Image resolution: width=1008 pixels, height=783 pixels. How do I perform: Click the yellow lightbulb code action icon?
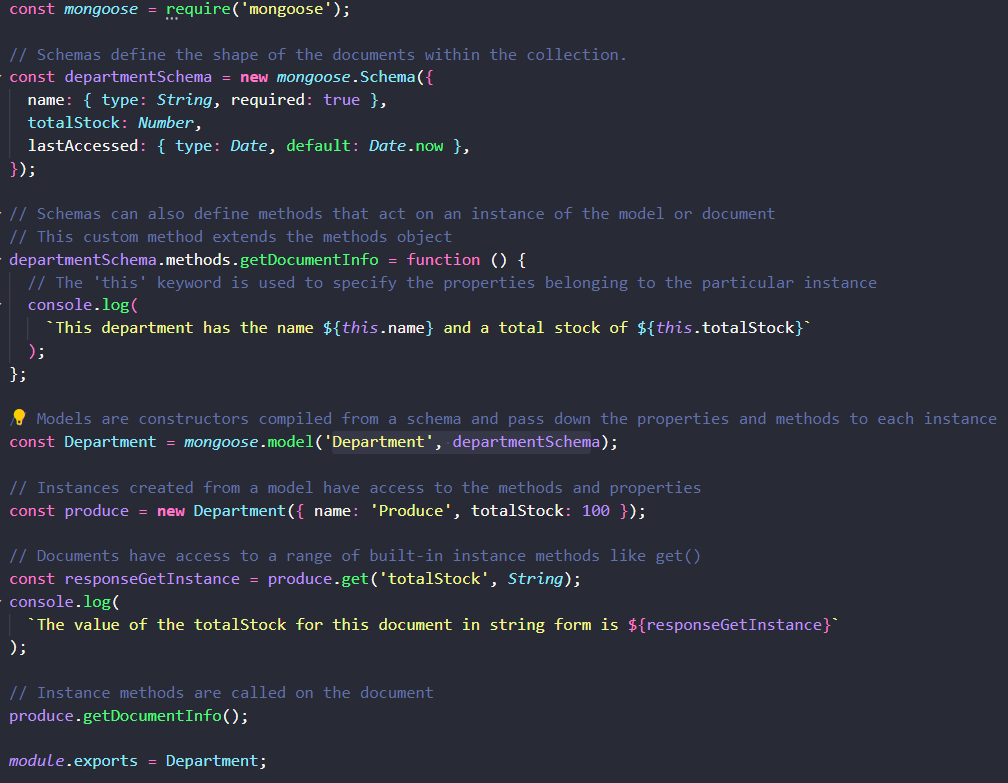point(19,417)
